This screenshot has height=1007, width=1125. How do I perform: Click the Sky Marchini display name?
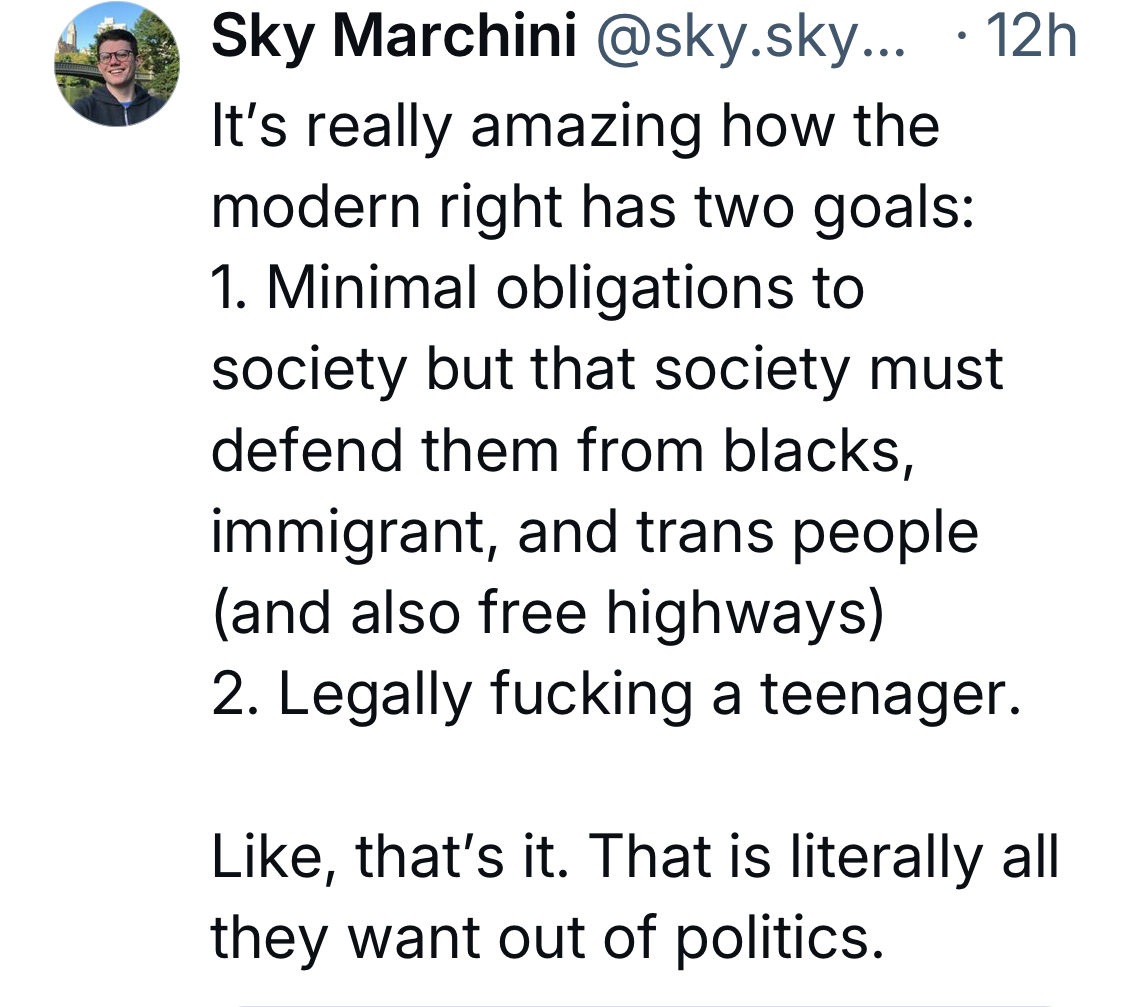point(394,37)
